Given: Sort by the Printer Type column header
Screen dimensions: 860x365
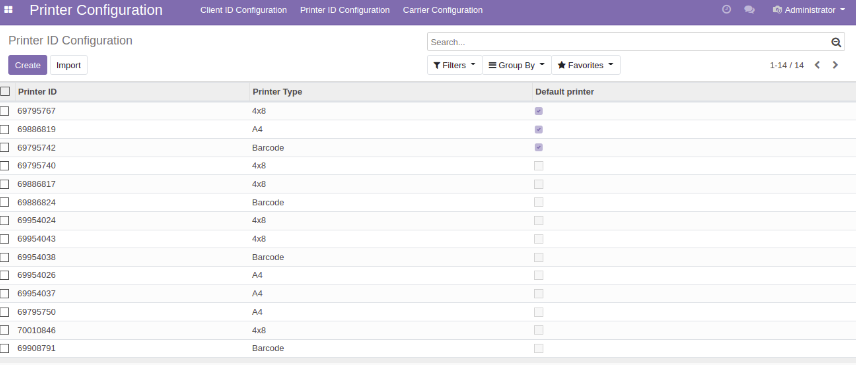Looking at the screenshot, I should (x=277, y=92).
